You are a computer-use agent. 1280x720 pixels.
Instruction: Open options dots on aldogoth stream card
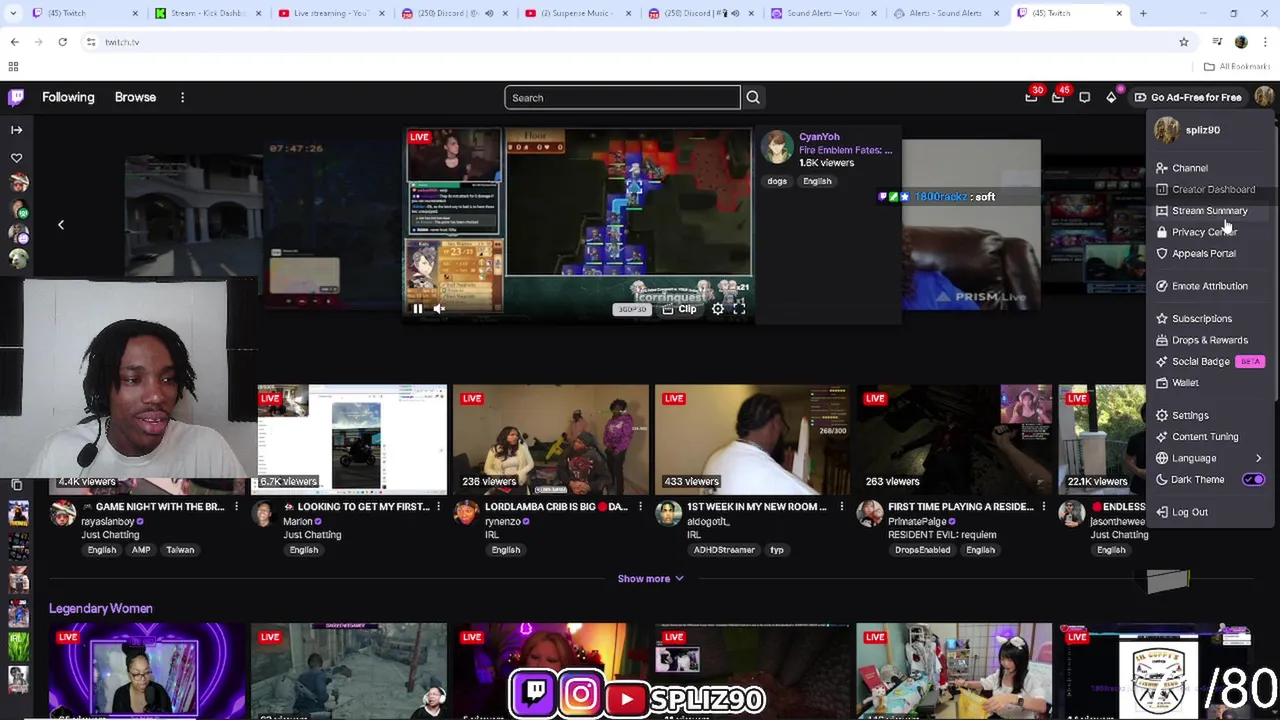[x=841, y=507]
